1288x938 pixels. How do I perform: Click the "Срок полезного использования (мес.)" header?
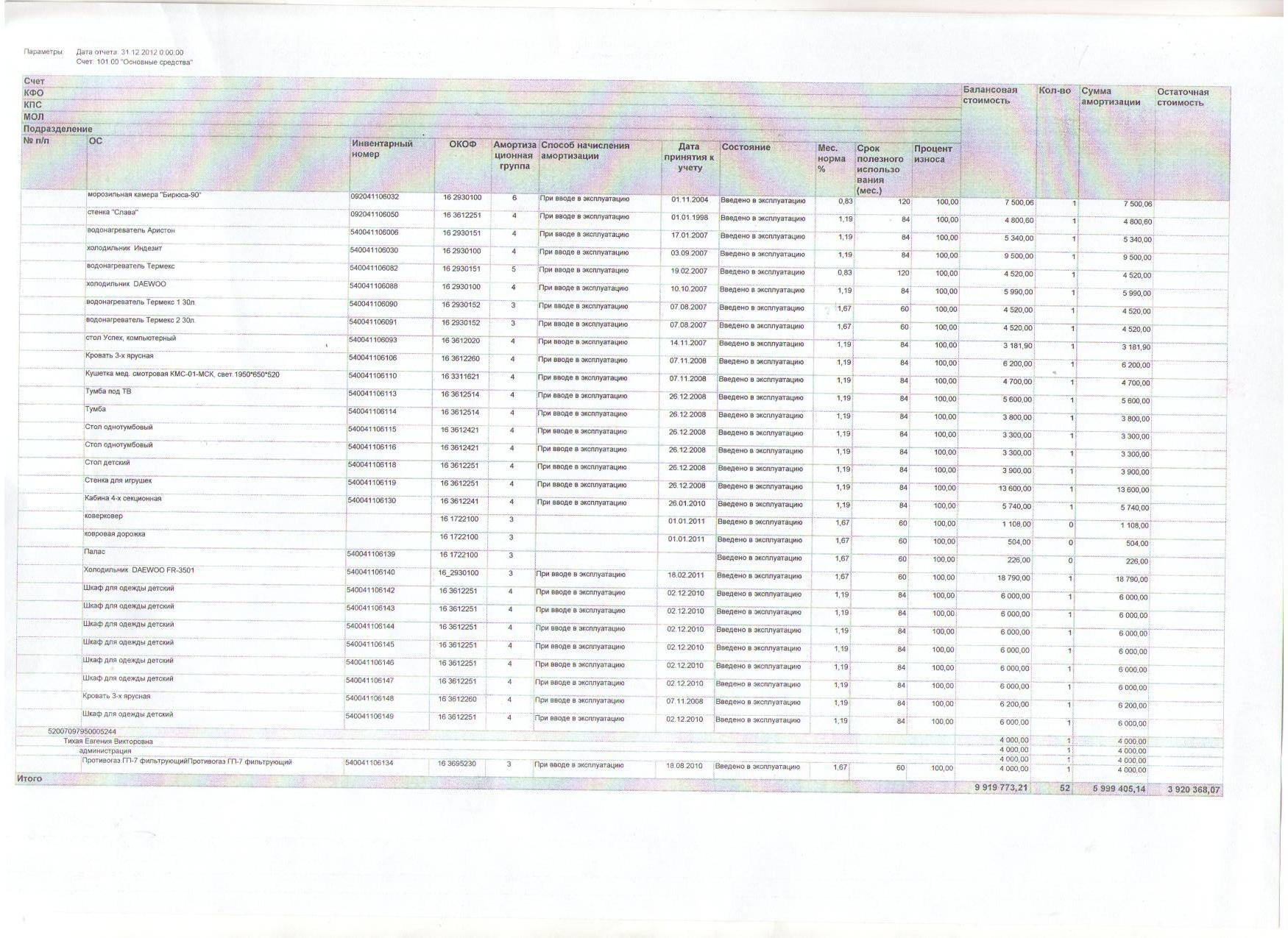(x=880, y=169)
